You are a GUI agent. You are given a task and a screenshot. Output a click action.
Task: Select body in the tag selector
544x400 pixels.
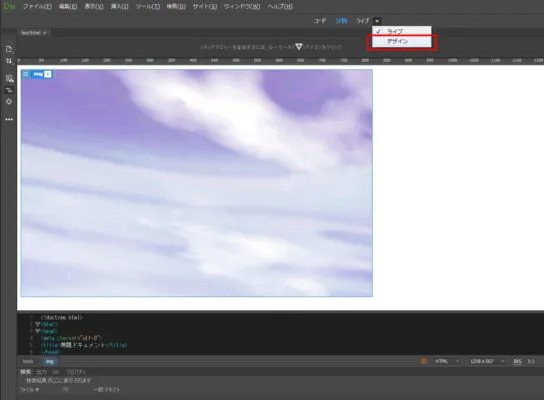(28, 361)
